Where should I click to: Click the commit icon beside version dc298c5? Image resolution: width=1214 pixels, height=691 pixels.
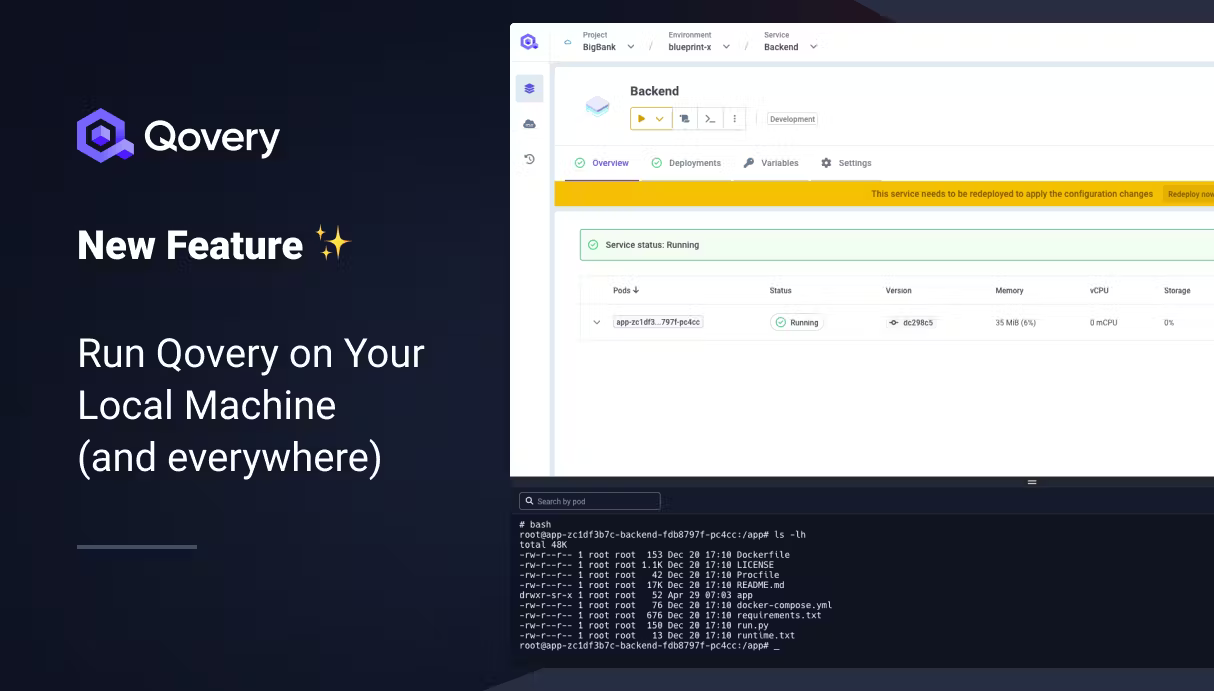[x=894, y=323]
